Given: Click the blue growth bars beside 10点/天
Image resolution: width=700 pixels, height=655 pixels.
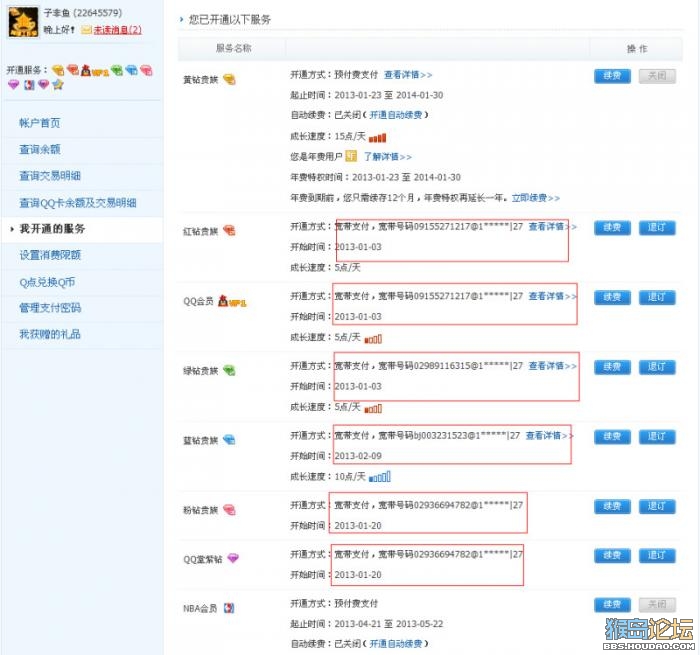Looking at the screenshot, I should (379, 477).
